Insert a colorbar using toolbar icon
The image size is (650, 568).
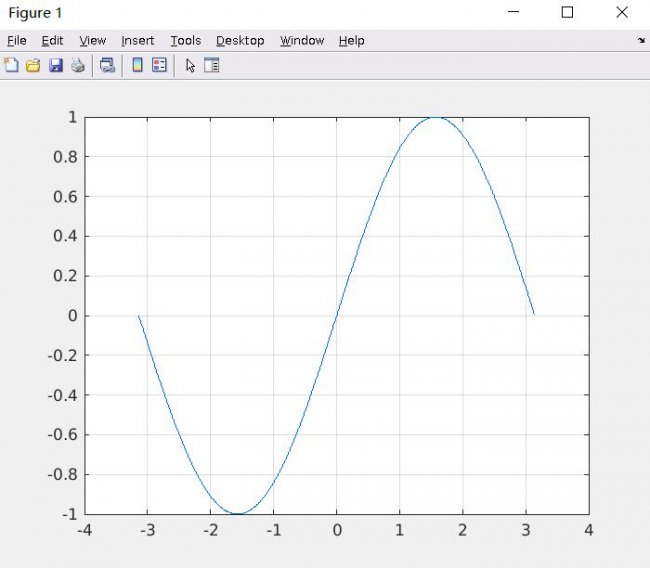[137, 65]
